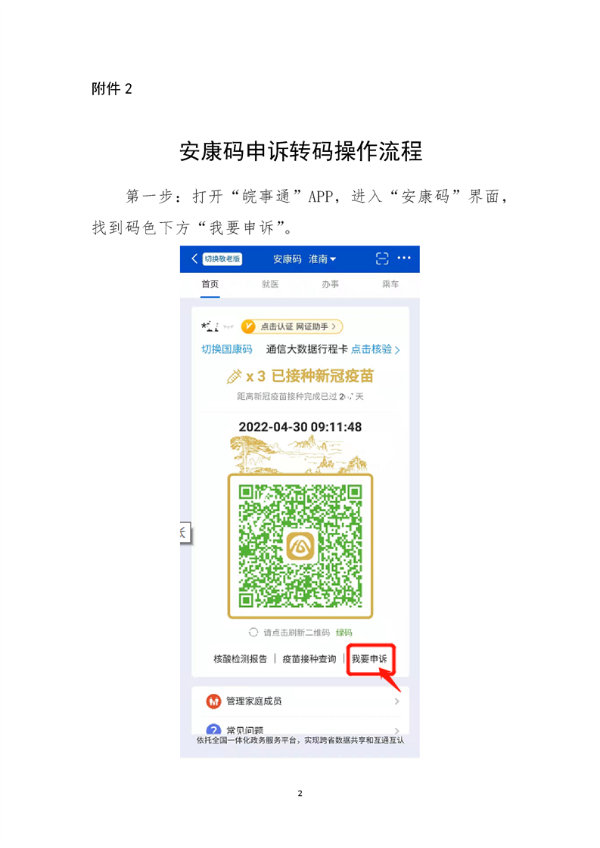This screenshot has width=600, height=848.
Task: Open the scan icon in the header
Action: click(x=382, y=259)
